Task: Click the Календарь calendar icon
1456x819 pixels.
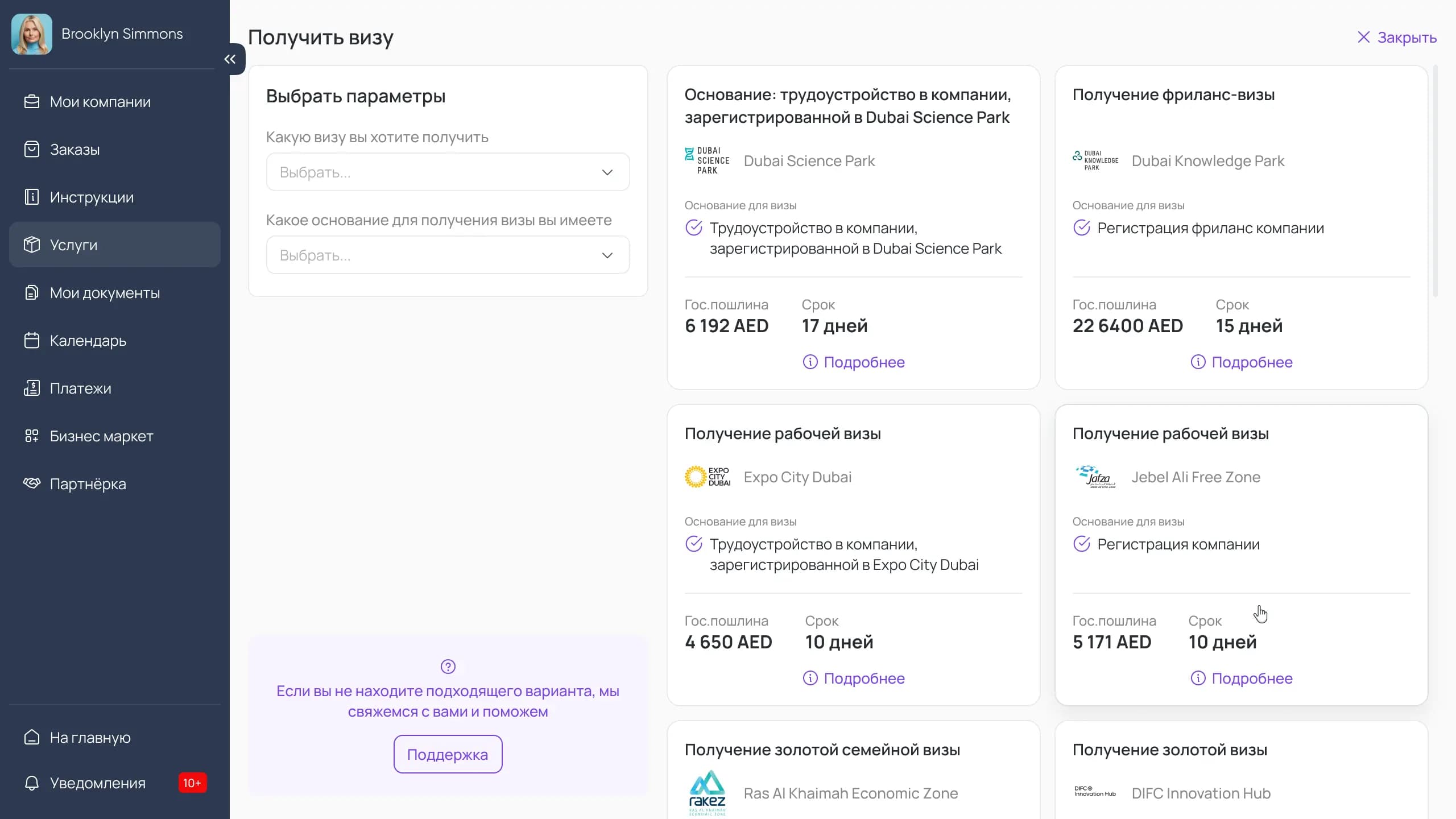Action: click(x=32, y=341)
